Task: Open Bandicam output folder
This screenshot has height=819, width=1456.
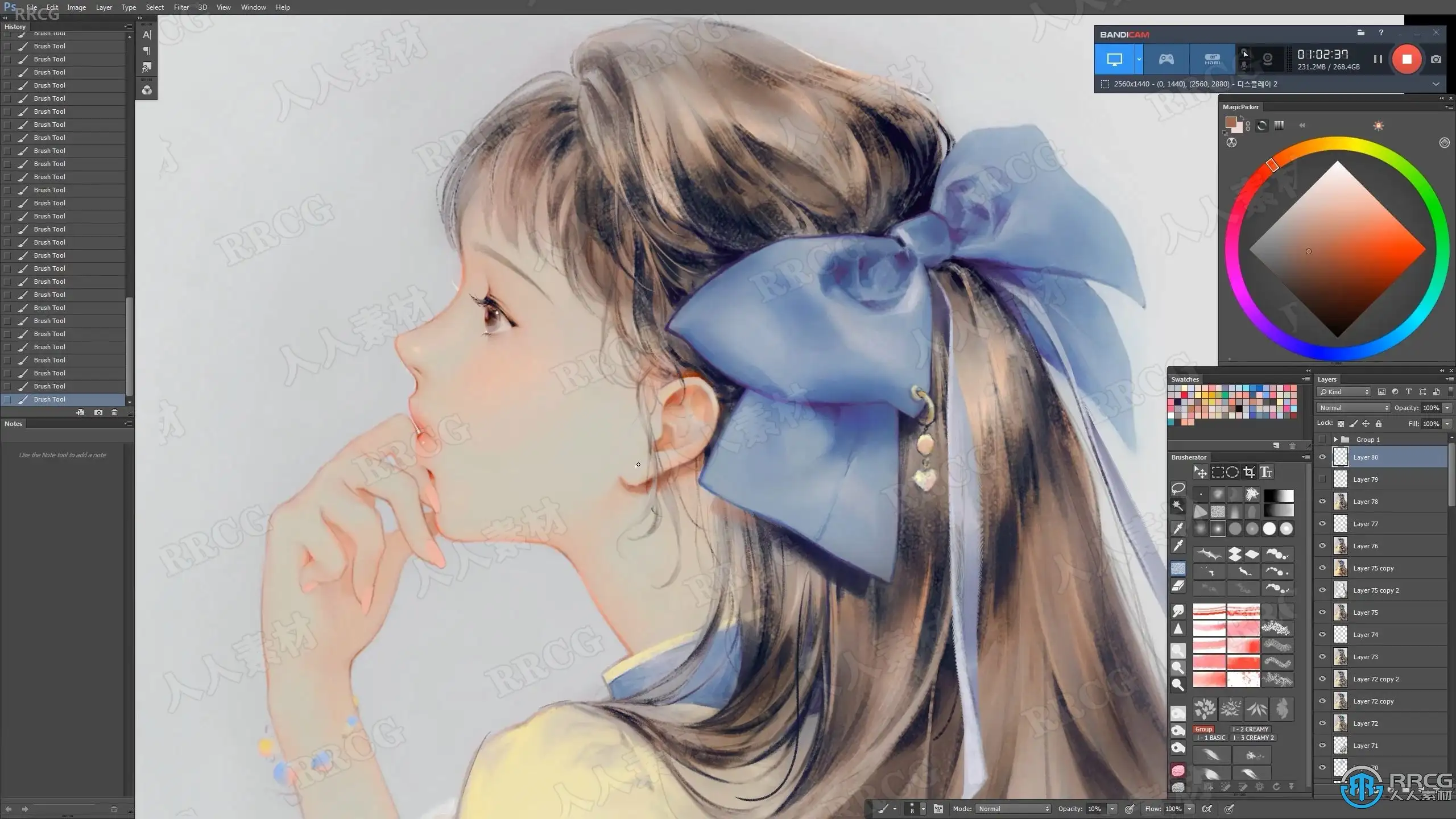Action: coord(1360,34)
